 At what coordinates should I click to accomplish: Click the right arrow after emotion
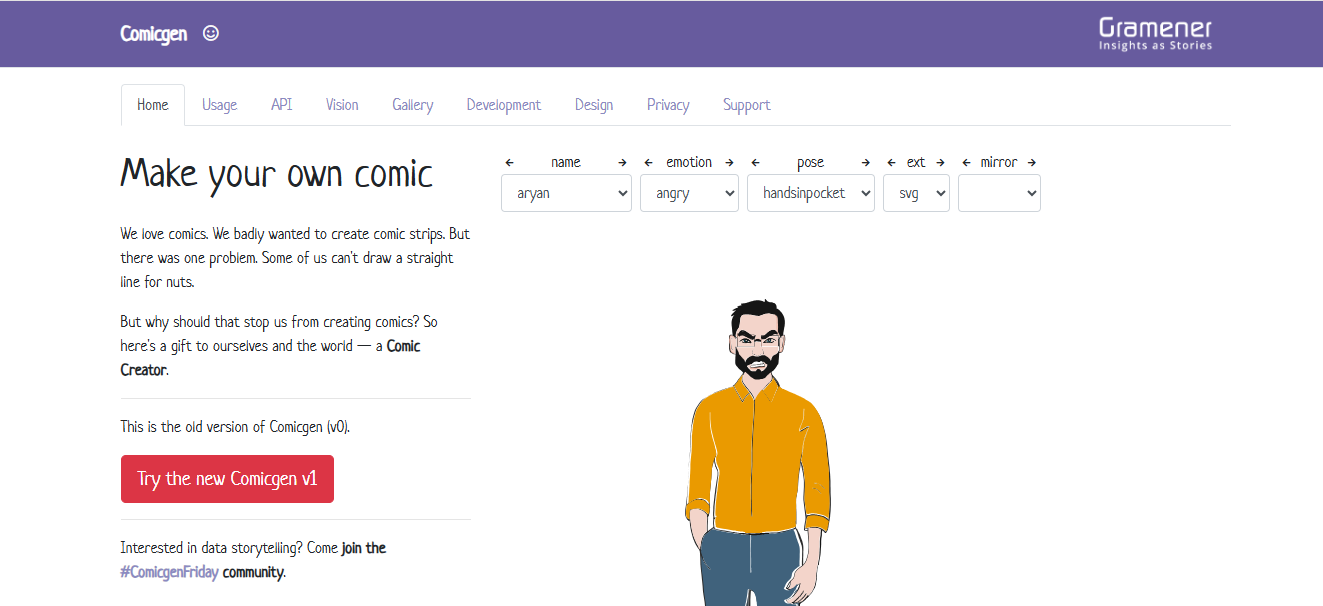point(729,162)
